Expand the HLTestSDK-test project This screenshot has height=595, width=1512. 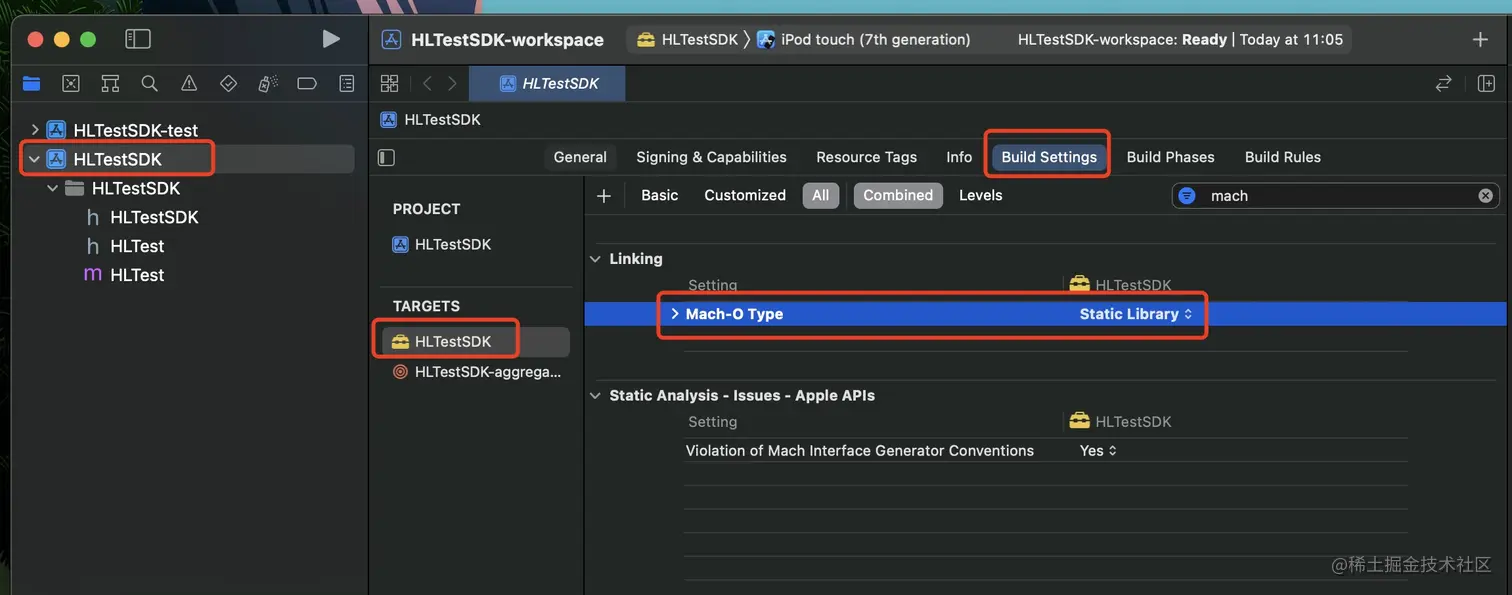(x=35, y=130)
